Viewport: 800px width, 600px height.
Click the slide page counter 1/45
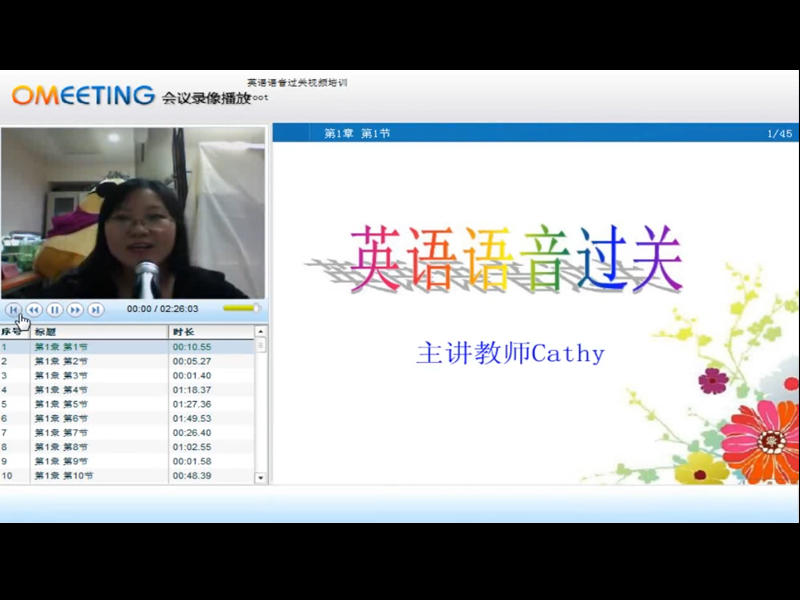click(x=779, y=133)
